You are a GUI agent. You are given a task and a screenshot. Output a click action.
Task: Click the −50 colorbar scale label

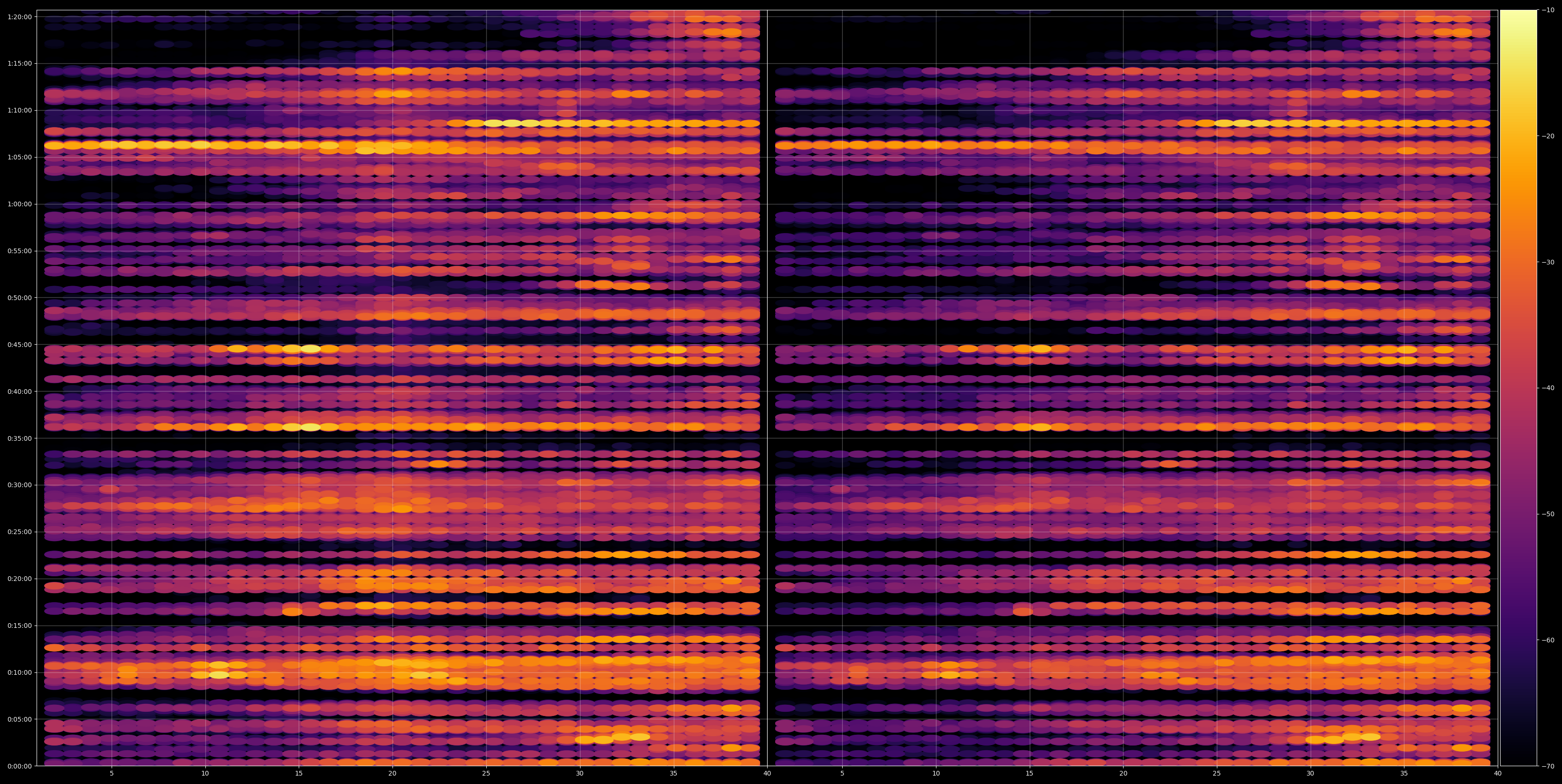coord(1548,513)
